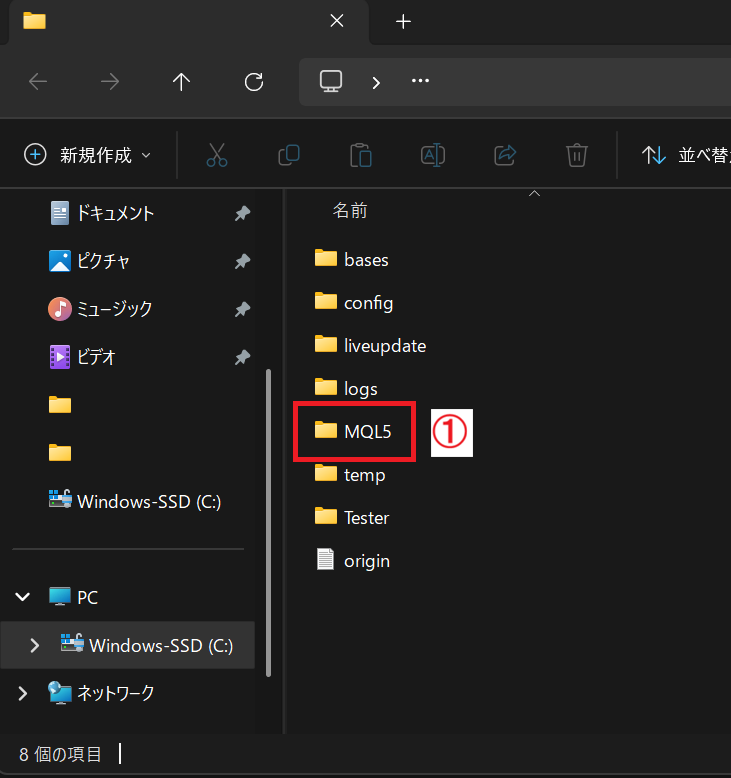Click the Cut scissors icon

(217, 155)
